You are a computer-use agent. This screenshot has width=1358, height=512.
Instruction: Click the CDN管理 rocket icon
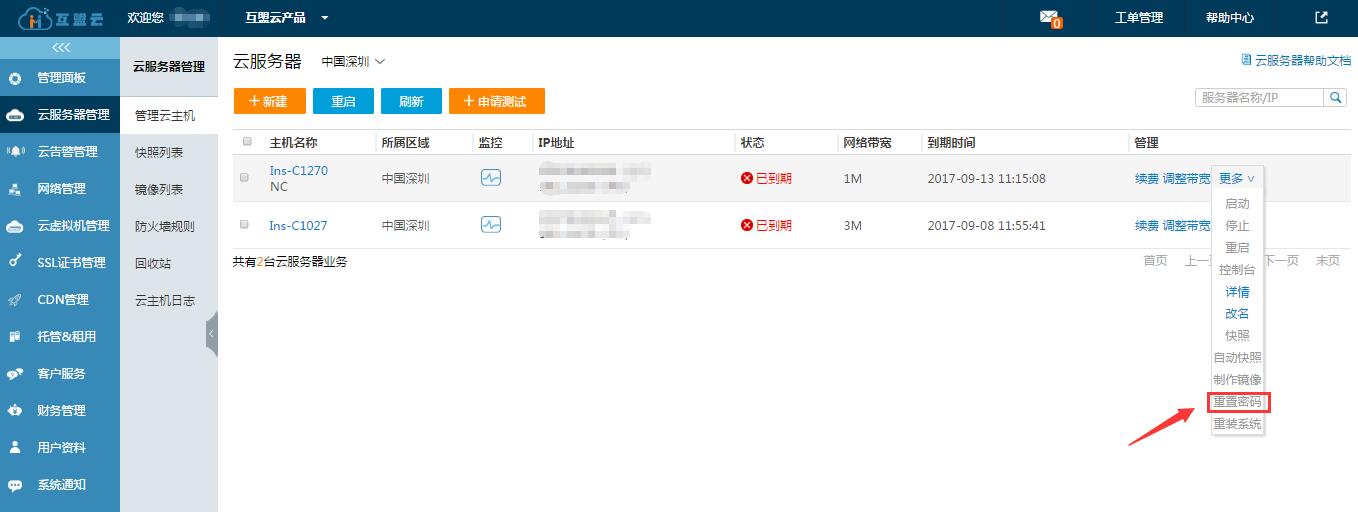[x=15, y=300]
